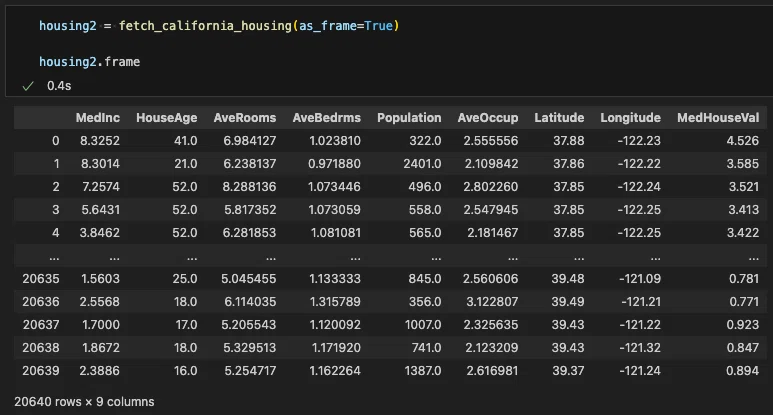
Task: Click AveBedrms value 1.315789
Action: (x=335, y=302)
